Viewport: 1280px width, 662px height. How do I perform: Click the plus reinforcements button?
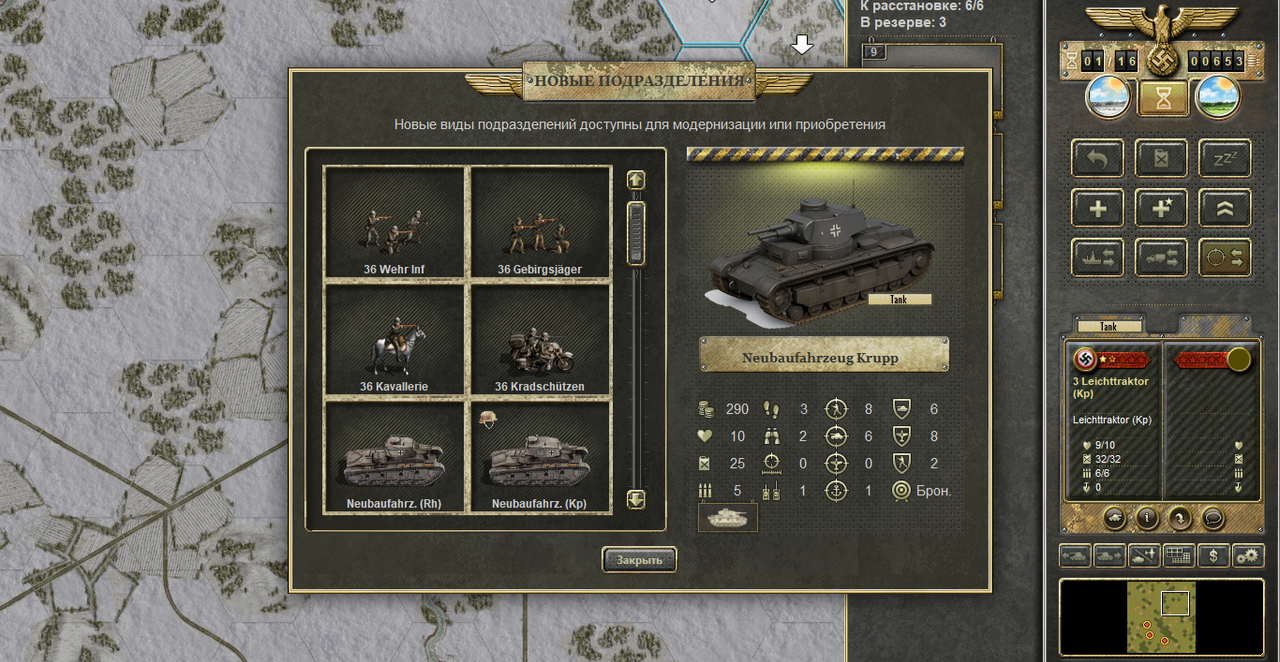[1097, 208]
